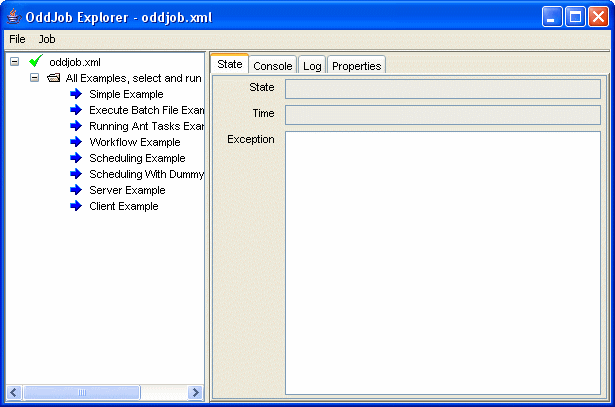This screenshot has height=407, width=615.
Task: Click the blue arrow beside Running Ant Tasks
Action: tap(77, 126)
